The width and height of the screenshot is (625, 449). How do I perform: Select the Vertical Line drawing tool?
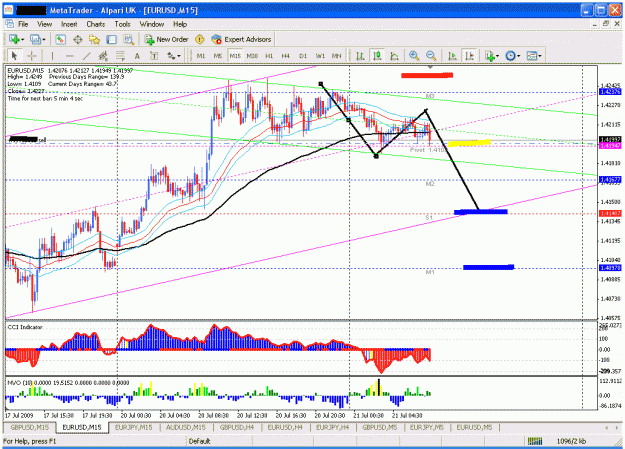coord(52,56)
